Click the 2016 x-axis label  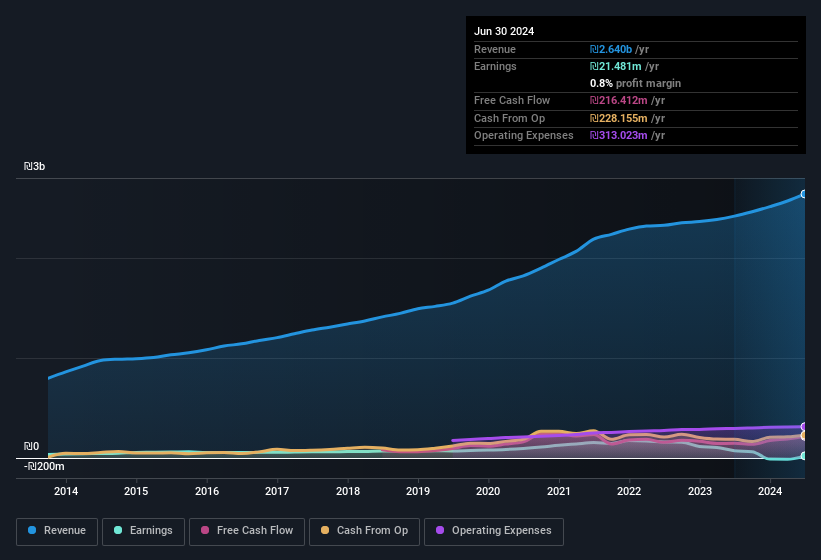tap(207, 491)
